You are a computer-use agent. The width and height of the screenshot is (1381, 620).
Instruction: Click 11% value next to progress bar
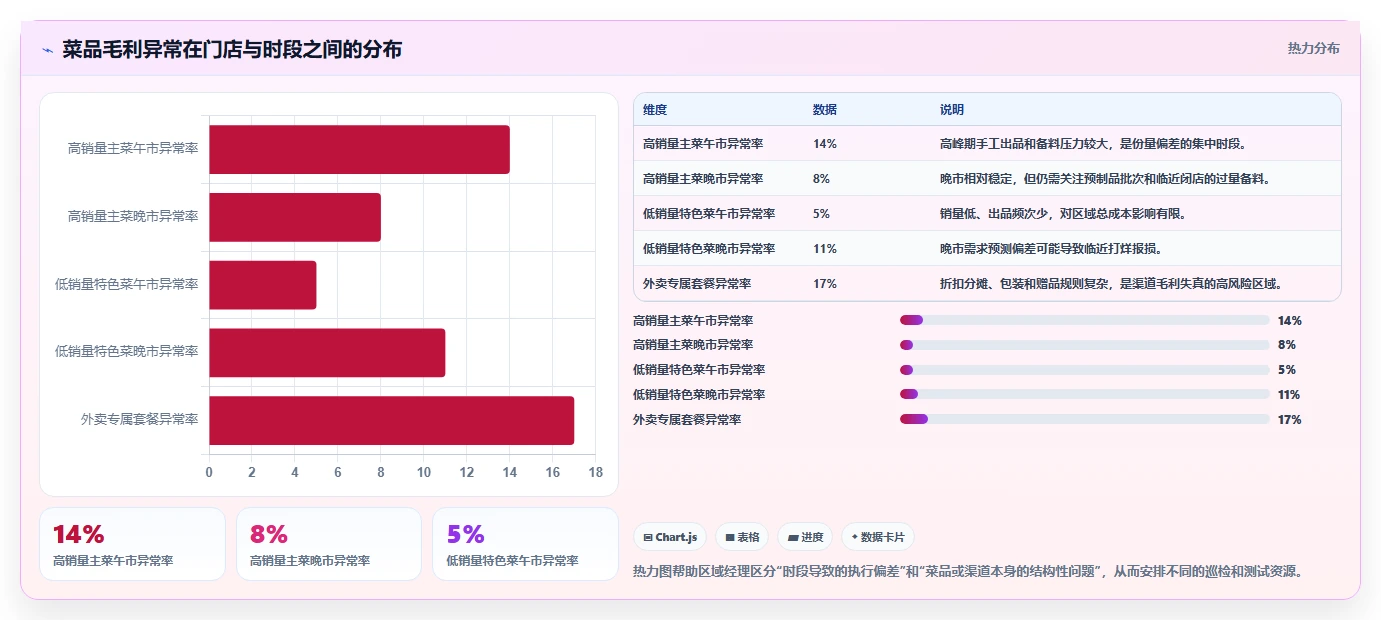point(1289,395)
